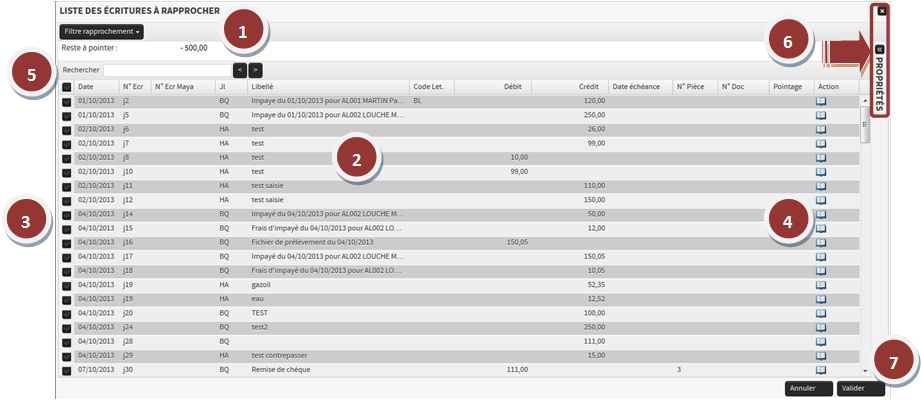Open the Filtre rapprochement dropdown
Image resolution: width=921 pixels, height=401 pixels.
coord(102,32)
